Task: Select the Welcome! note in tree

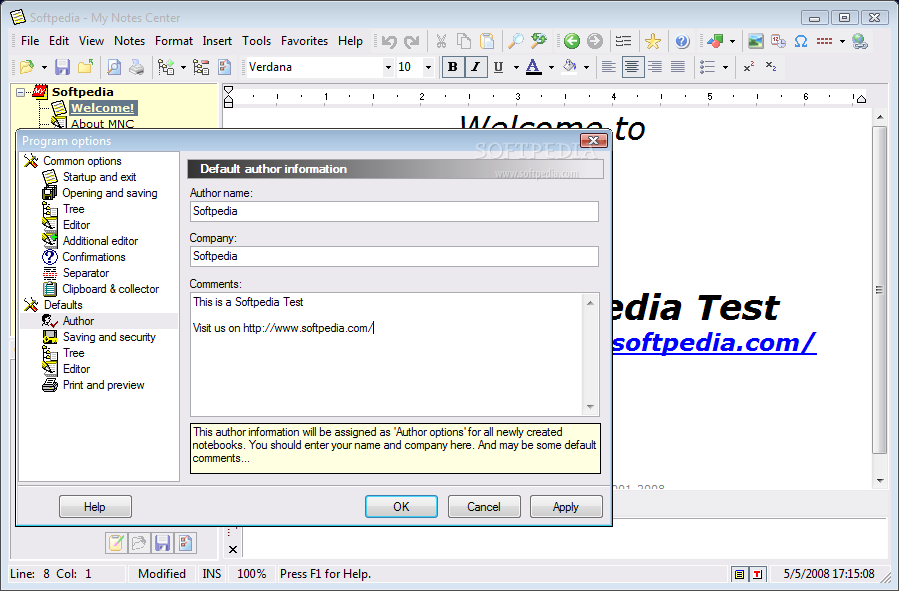Action: point(103,108)
